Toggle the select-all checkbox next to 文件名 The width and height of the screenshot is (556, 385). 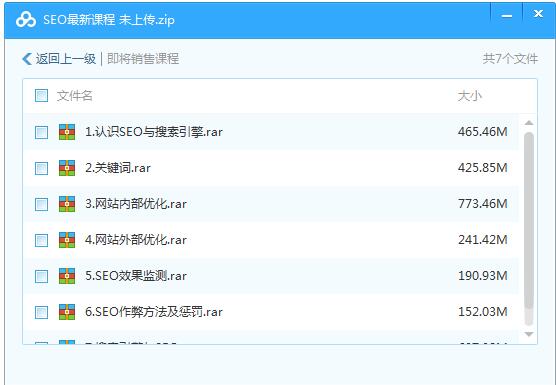click(41, 96)
